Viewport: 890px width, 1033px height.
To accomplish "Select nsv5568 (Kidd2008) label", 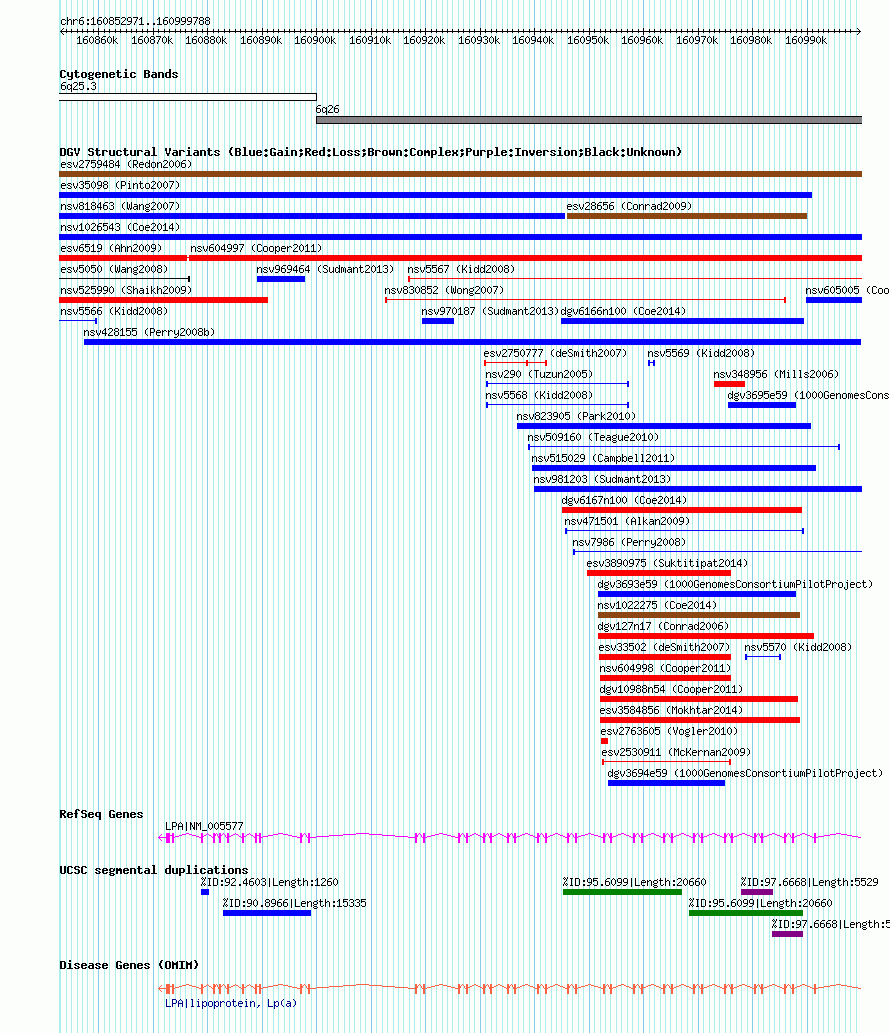I will [540, 396].
